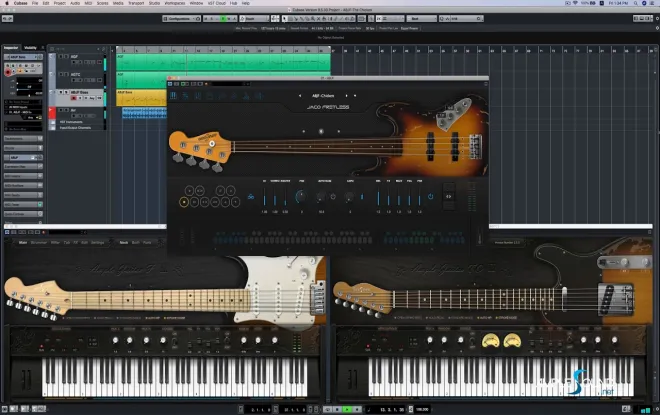Click the Both button in Ample Guitar F
660x415 pixels.
[136, 242]
